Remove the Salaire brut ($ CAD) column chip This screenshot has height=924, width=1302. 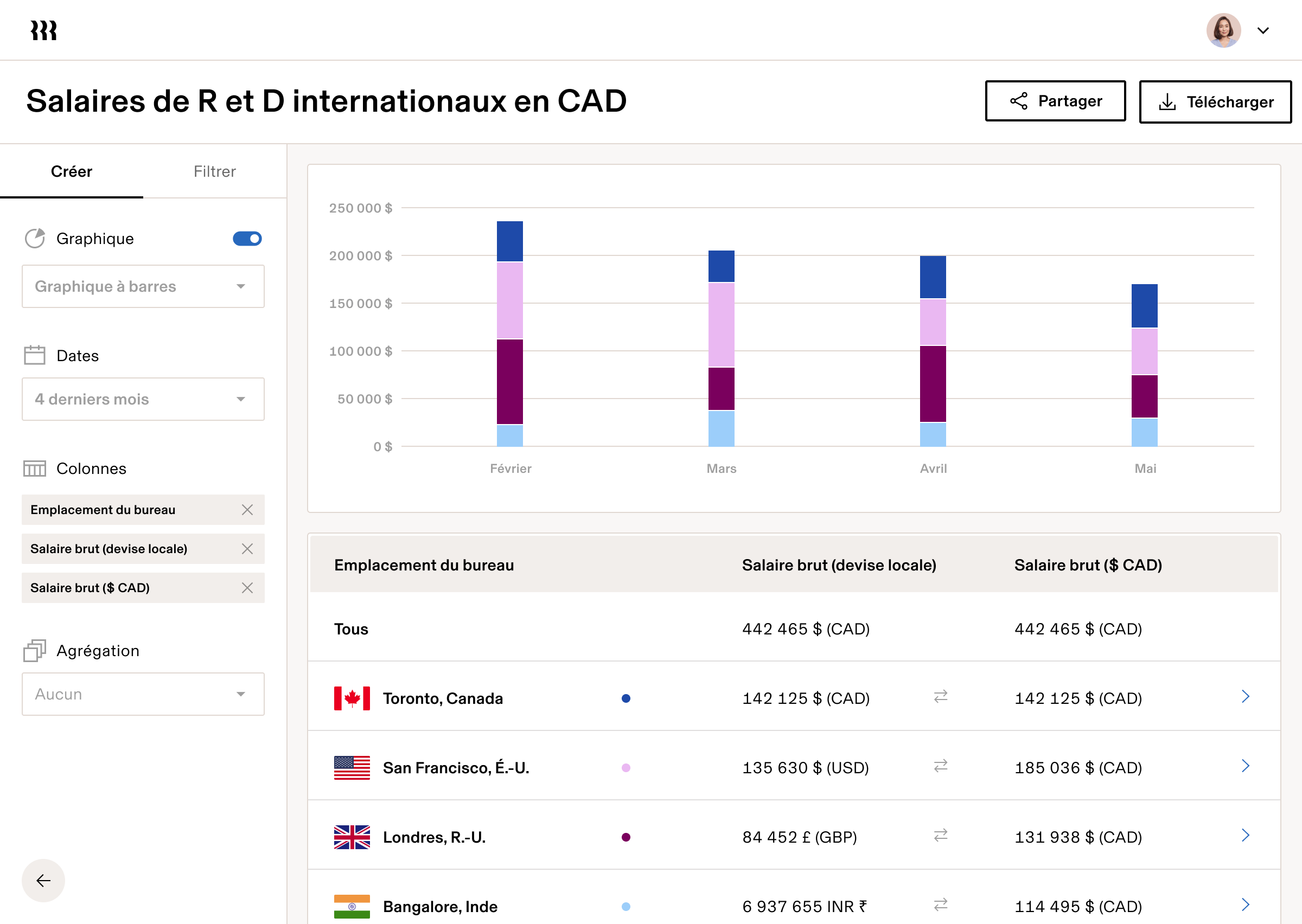pyautogui.click(x=248, y=588)
